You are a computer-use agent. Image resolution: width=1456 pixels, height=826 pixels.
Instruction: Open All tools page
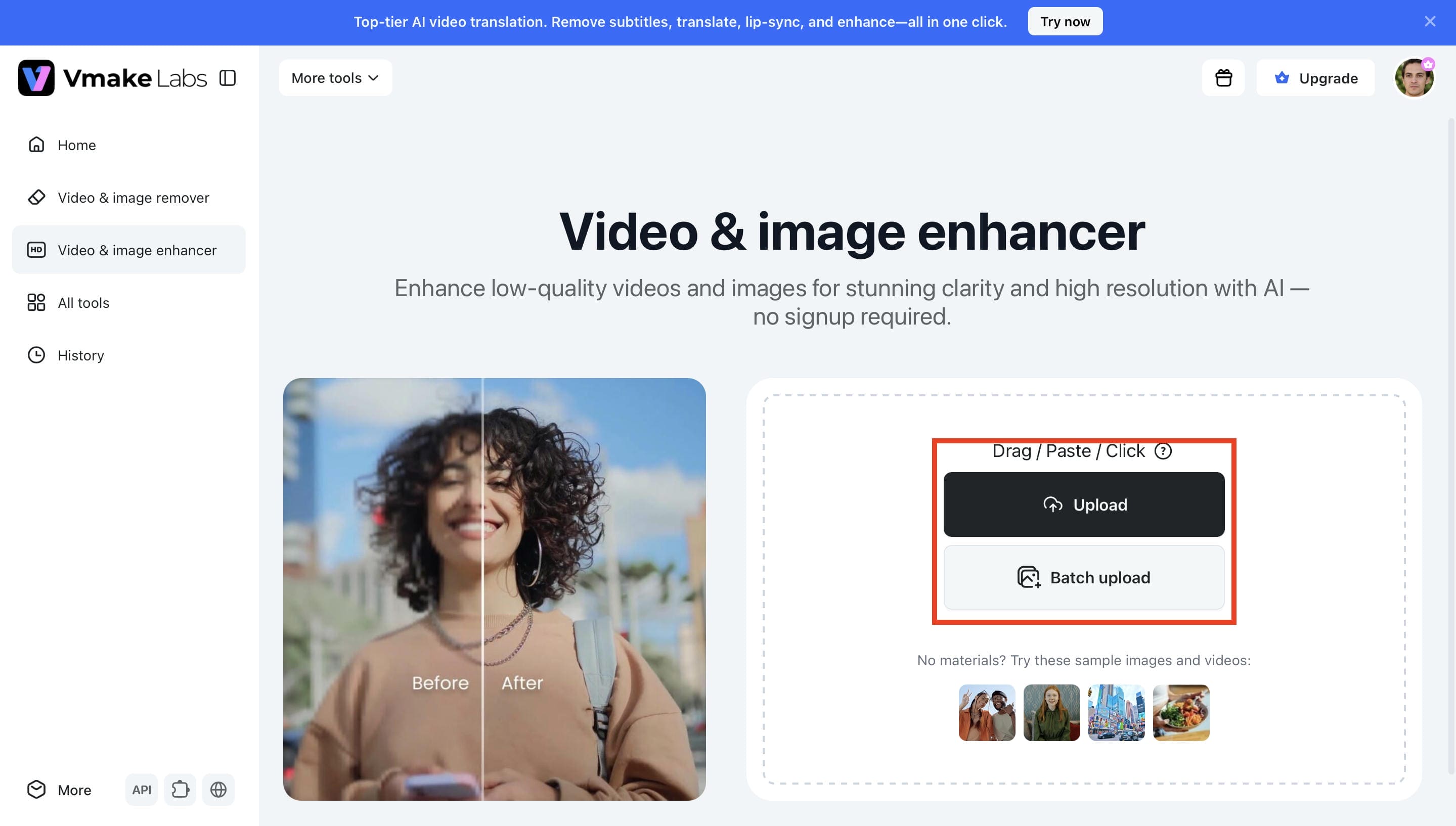[129, 302]
